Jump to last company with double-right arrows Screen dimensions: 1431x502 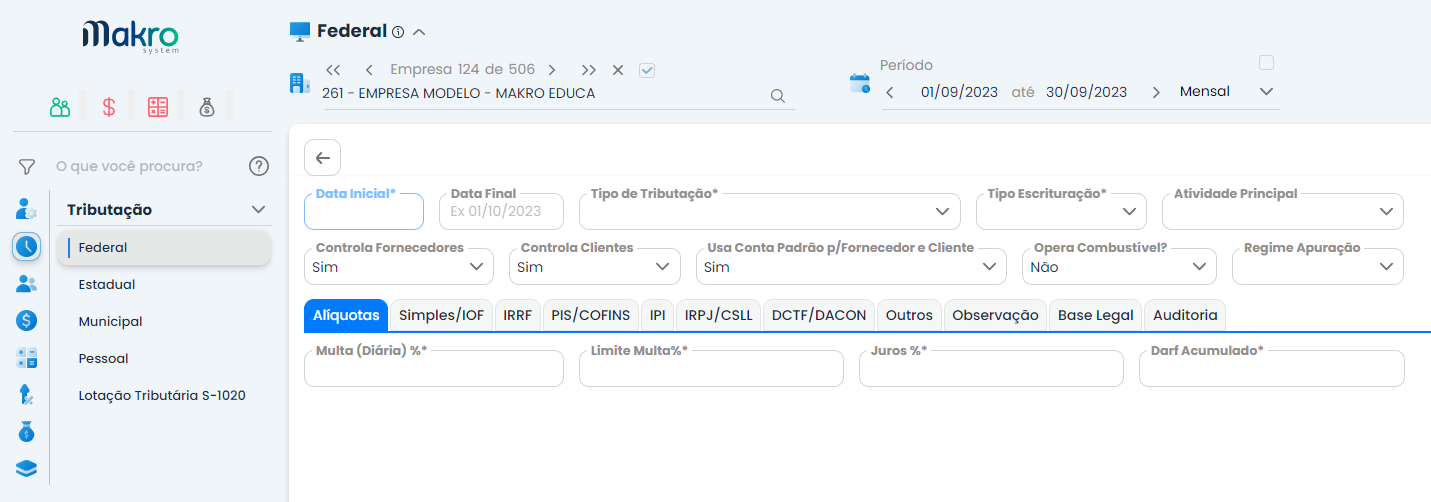(x=589, y=70)
